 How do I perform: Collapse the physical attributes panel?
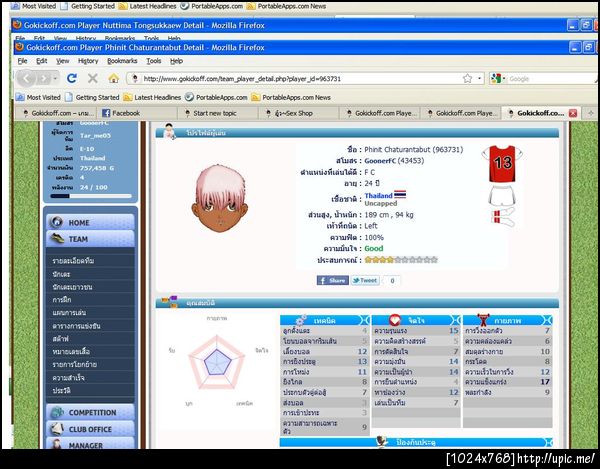[547, 320]
